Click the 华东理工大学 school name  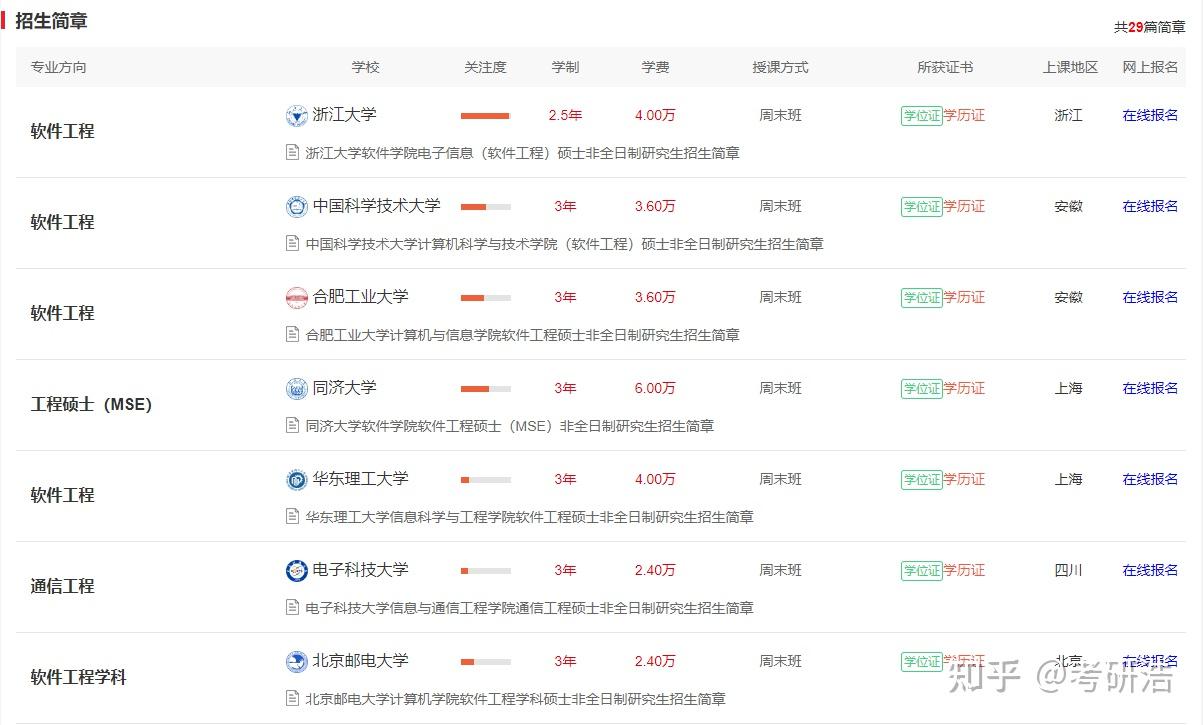coord(360,479)
